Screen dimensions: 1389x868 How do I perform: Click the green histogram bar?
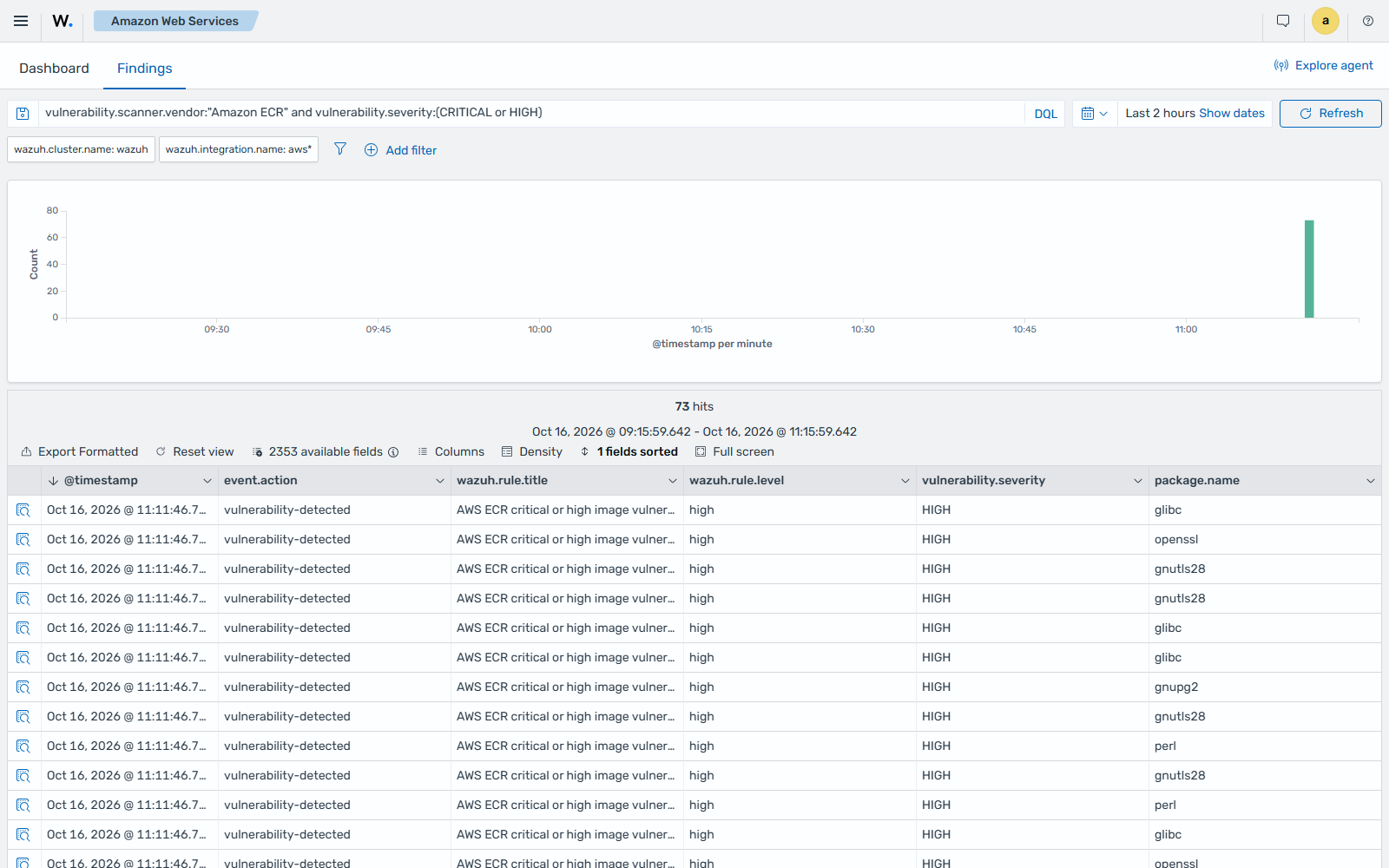[1309, 269]
